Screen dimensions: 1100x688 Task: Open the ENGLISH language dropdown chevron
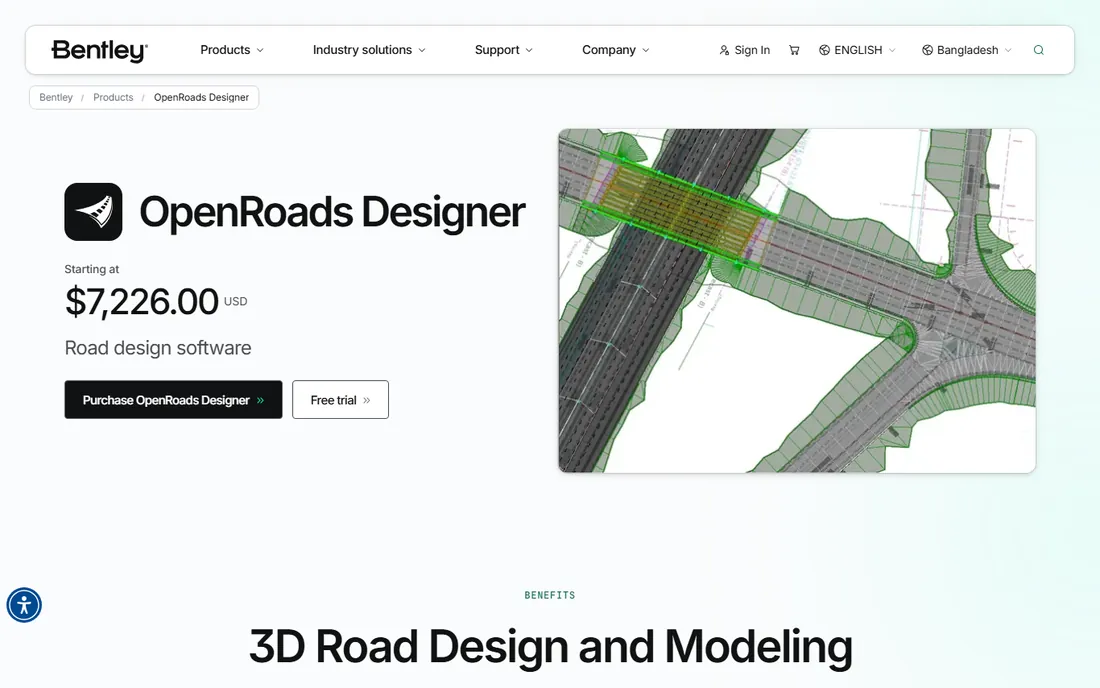892,50
